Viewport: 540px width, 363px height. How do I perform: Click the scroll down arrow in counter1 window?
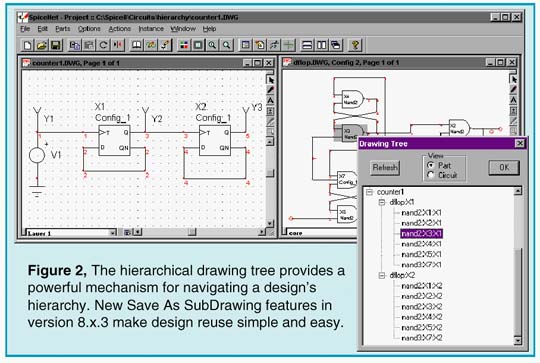click(x=270, y=223)
